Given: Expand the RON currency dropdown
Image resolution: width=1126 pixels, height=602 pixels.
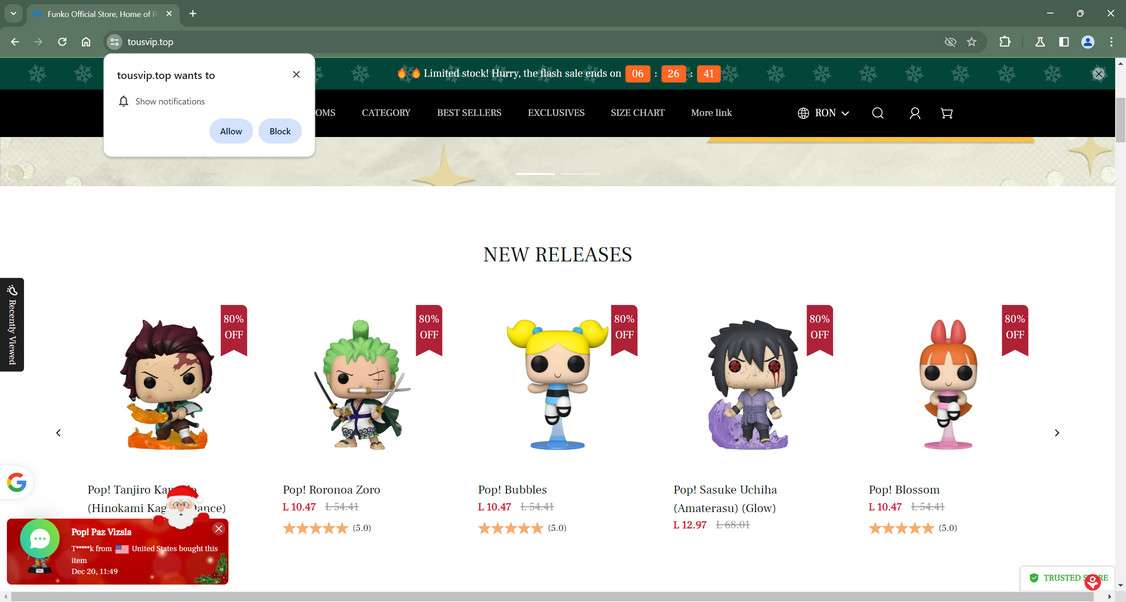Looking at the screenshot, I should click(824, 113).
